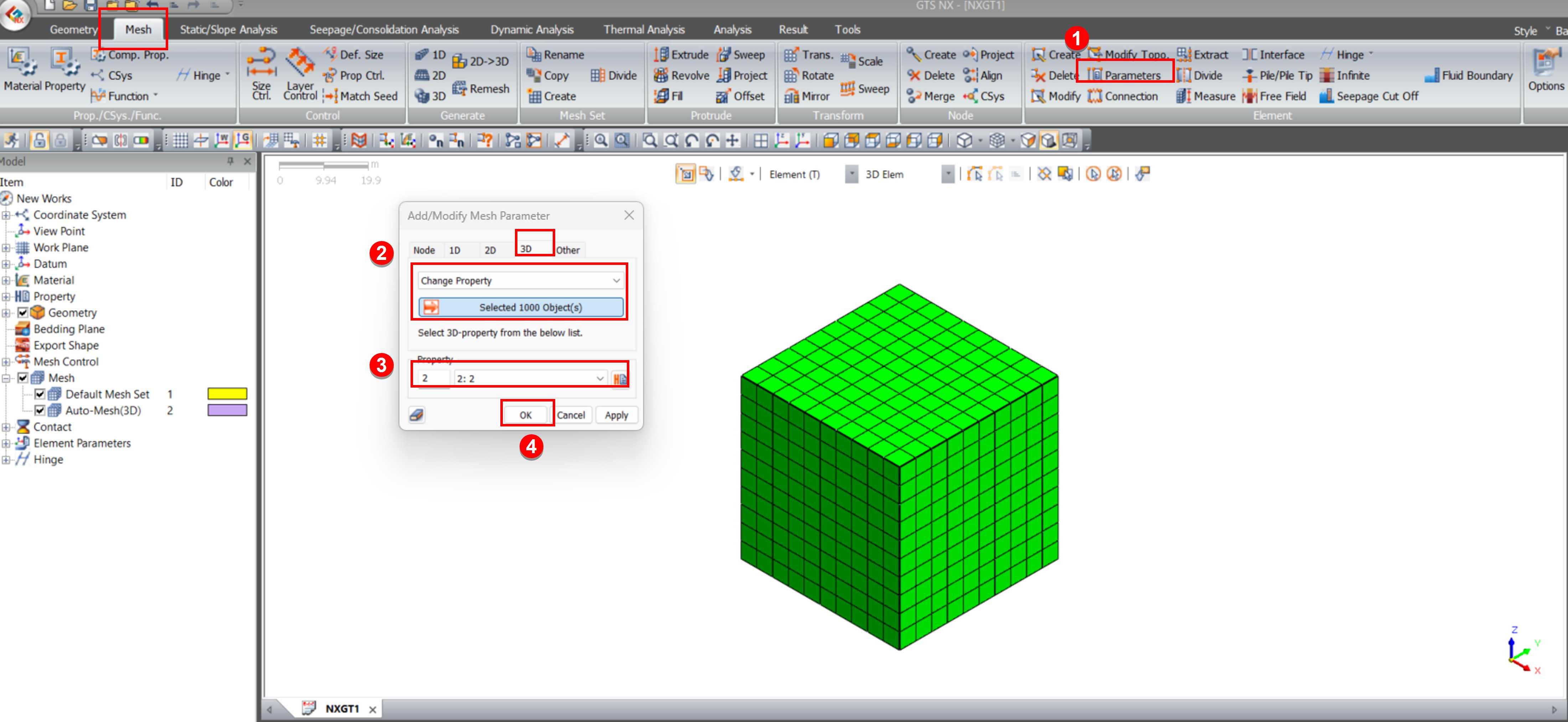
Task: Click the property ID input field
Action: click(433, 379)
